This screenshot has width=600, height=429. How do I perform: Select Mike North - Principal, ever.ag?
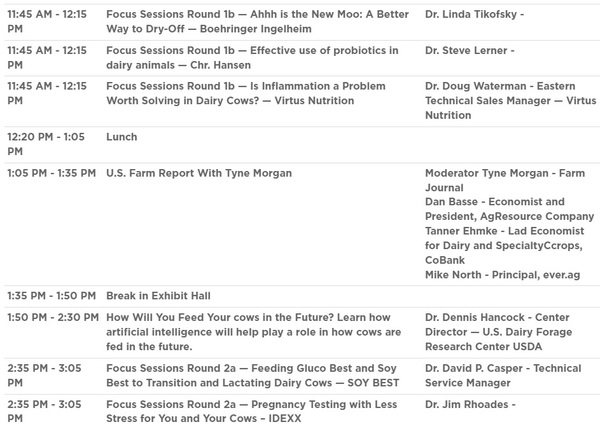point(502,275)
